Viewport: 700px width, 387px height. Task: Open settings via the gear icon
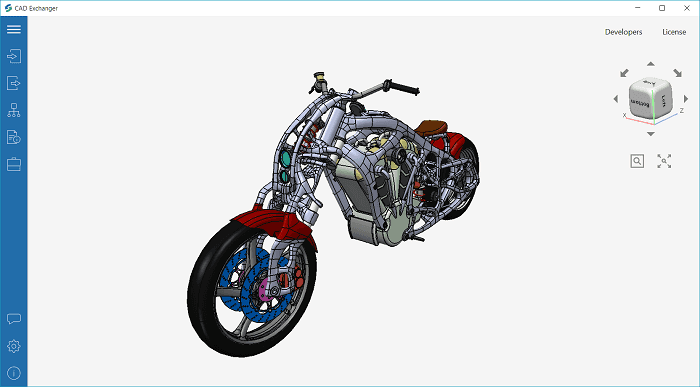tap(14, 346)
